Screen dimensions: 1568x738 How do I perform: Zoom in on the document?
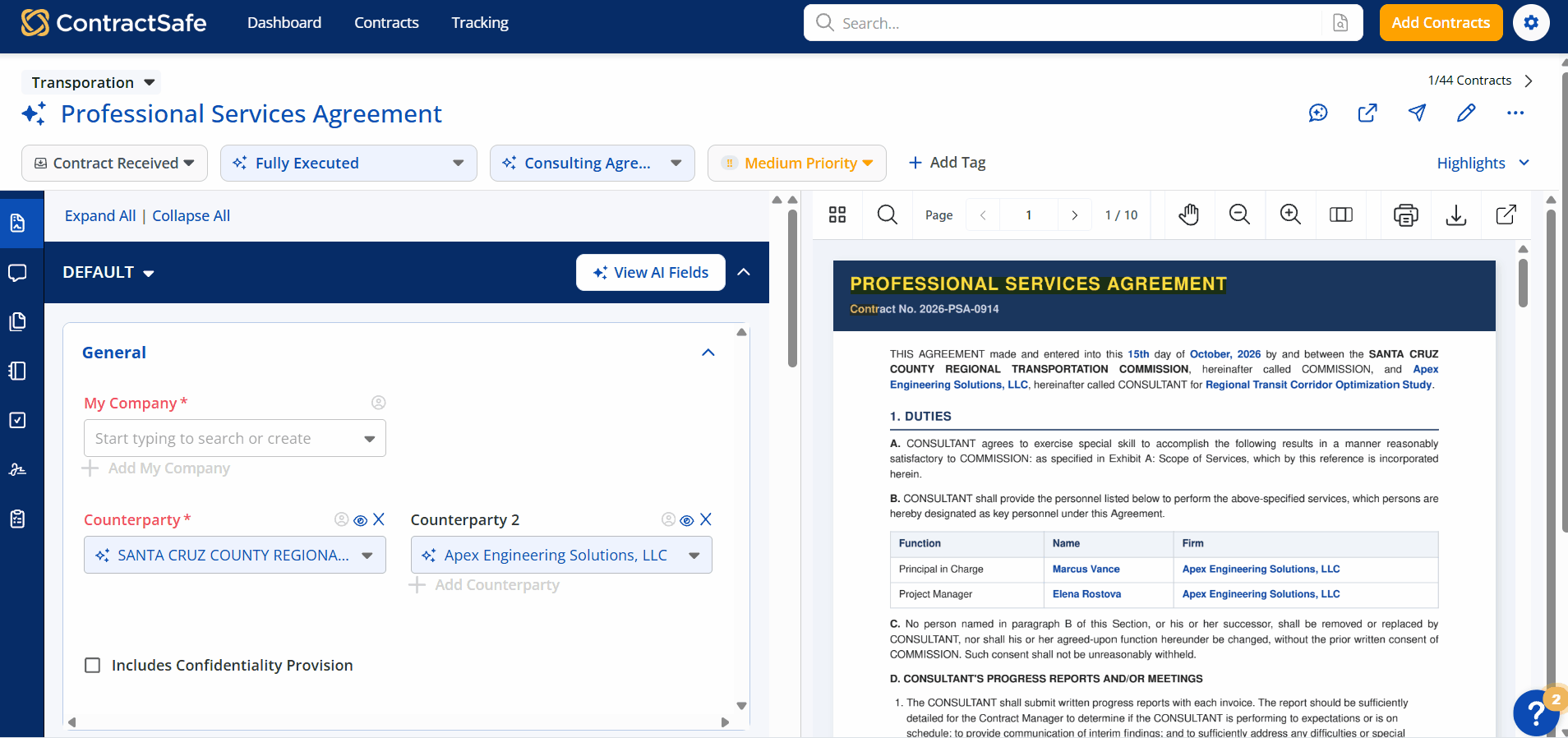click(1290, 214)
